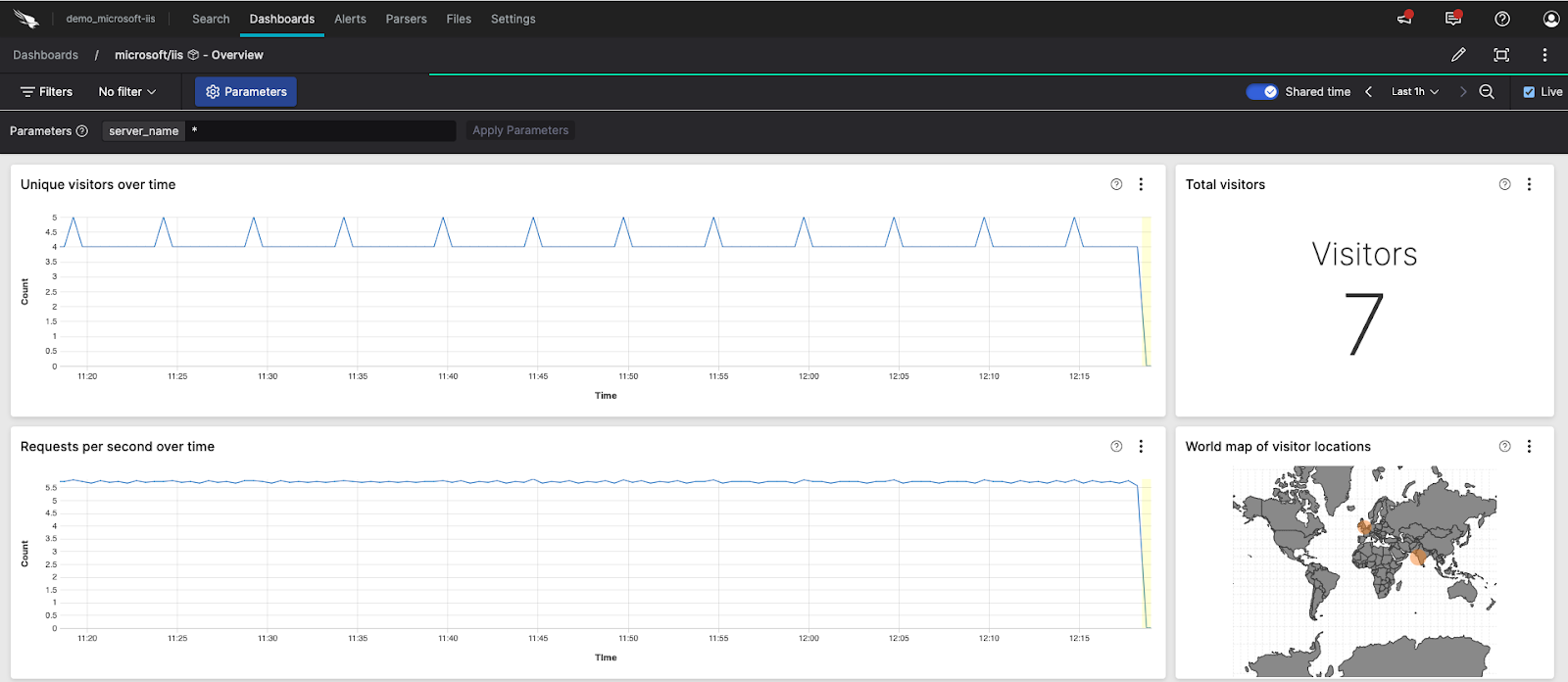1568x682 pixels.
Task: Expand the No filter dropdown
Action: (126, 91)
